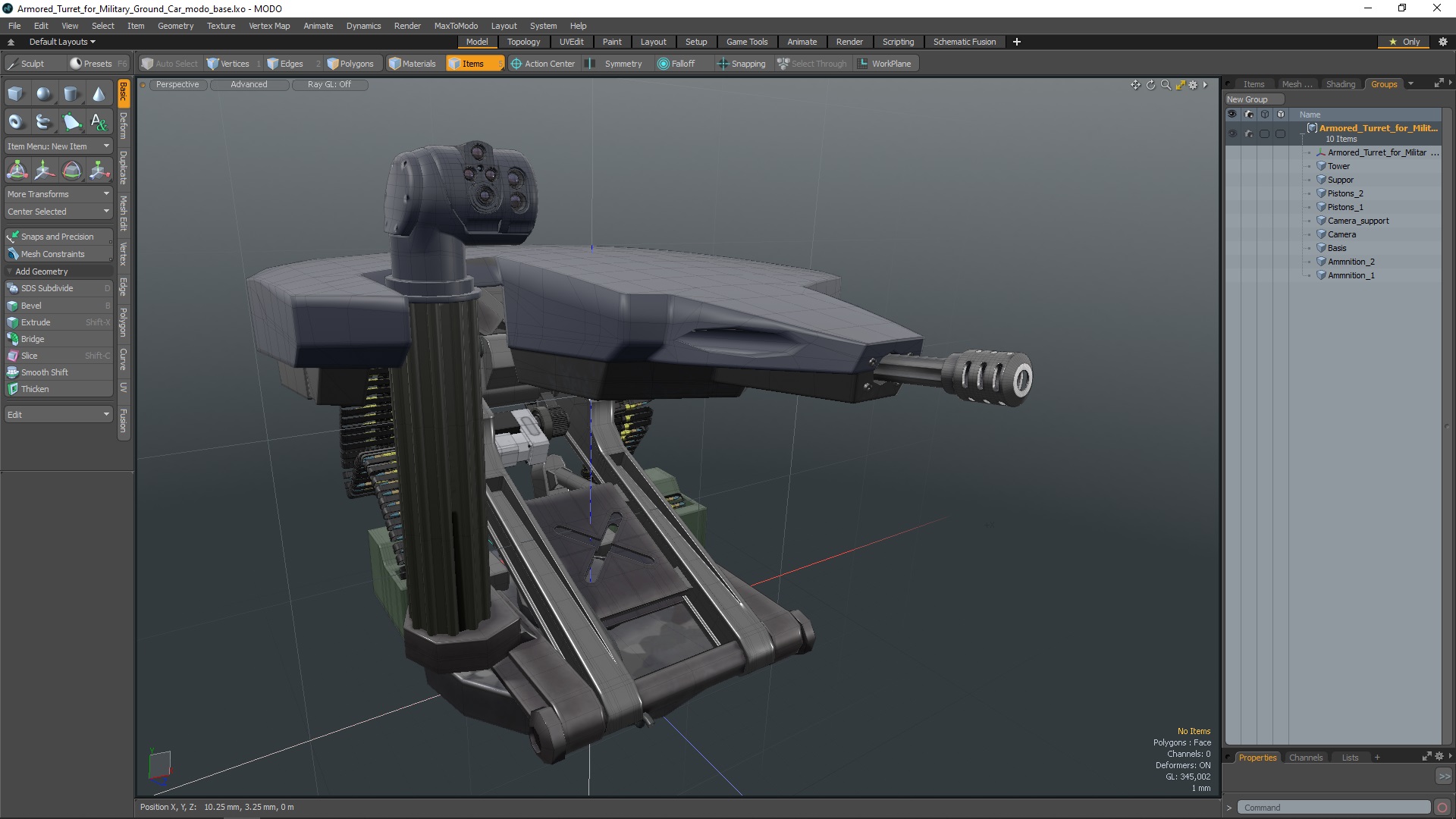Select the Cone primitive tool
1456x819 pixels.
(99, 94)
